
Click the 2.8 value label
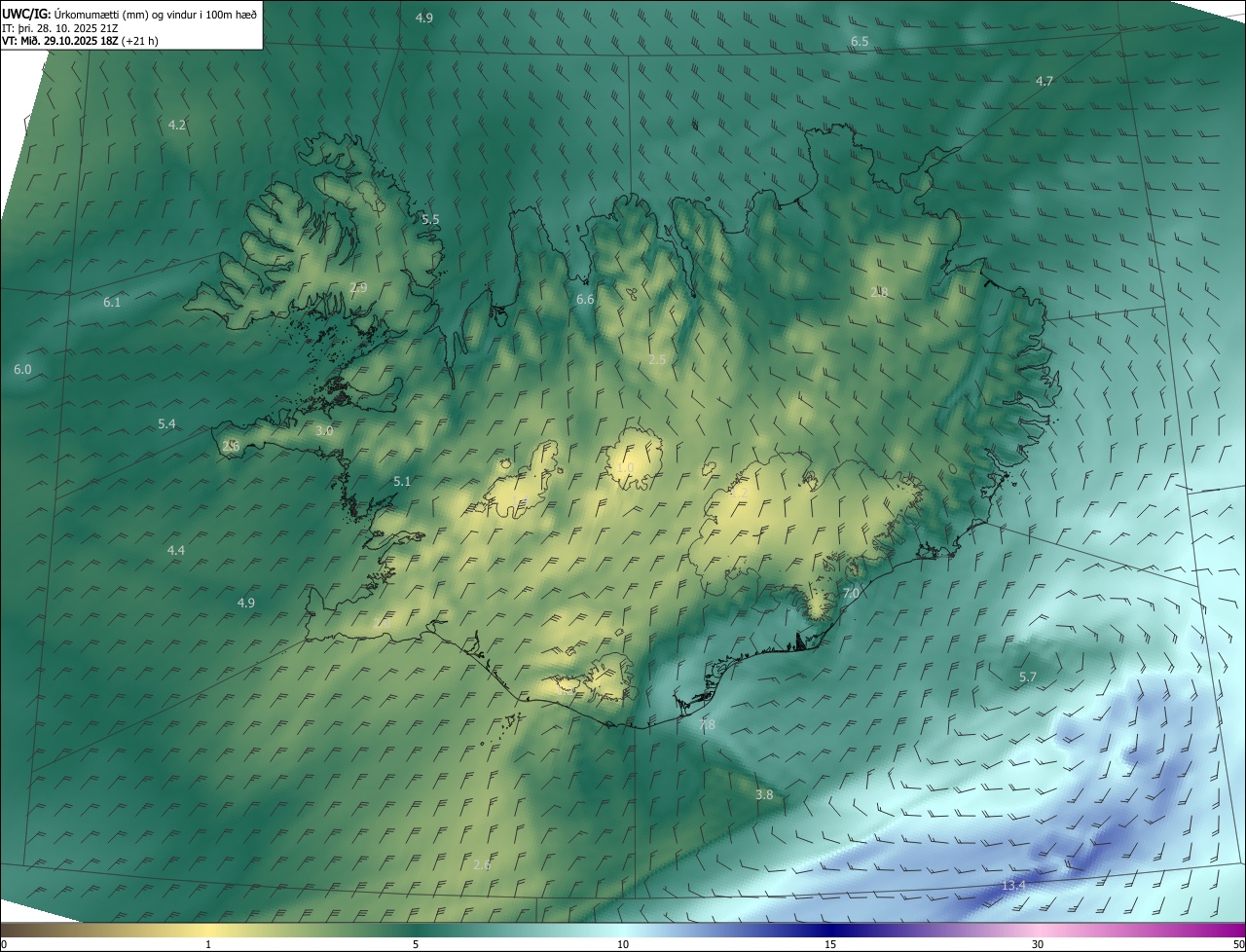[879, 291]
